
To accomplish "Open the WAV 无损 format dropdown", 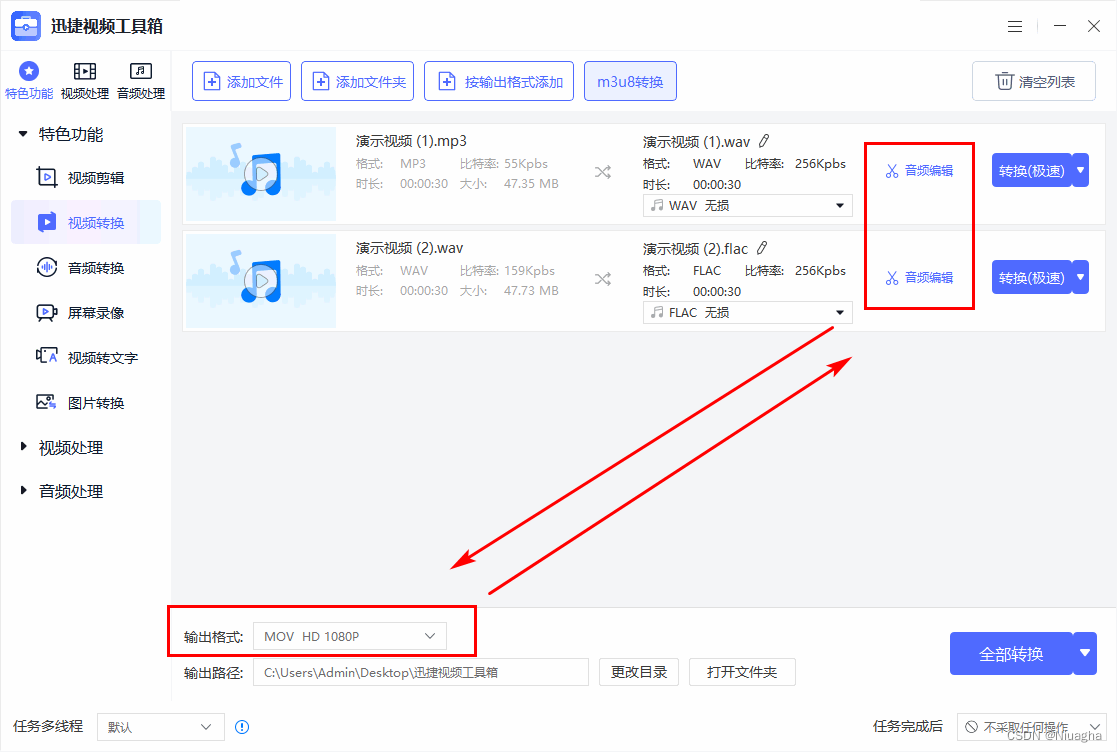I will 747,206.
